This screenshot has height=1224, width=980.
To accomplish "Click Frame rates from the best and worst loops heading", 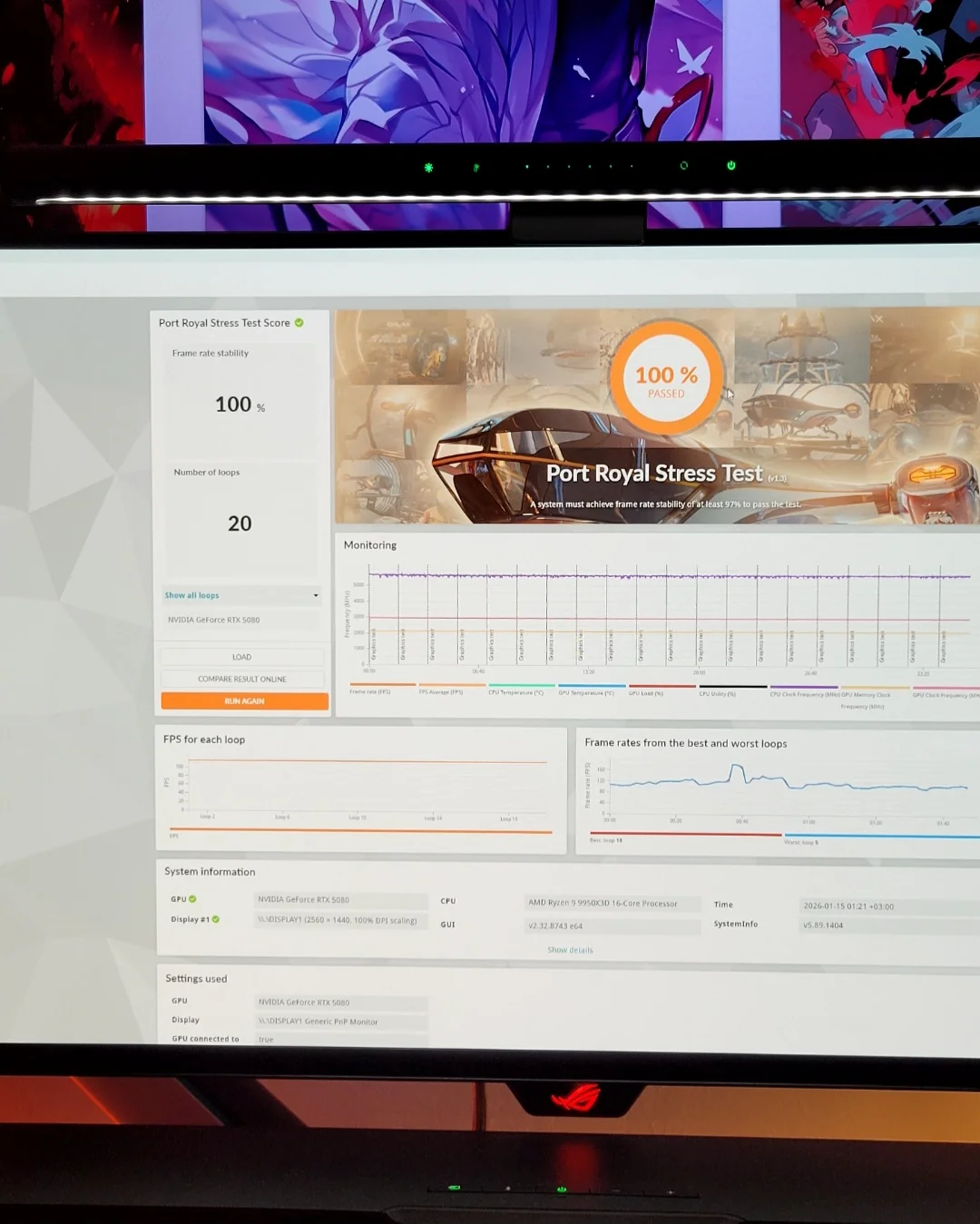I will point(686,743).
